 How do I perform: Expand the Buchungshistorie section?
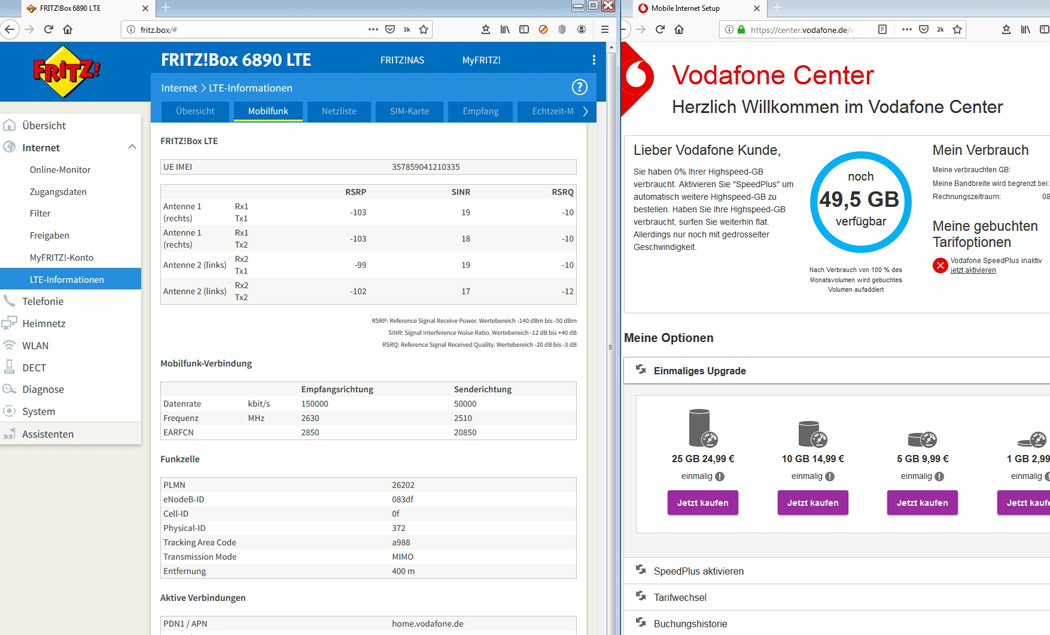click(837, 623)
